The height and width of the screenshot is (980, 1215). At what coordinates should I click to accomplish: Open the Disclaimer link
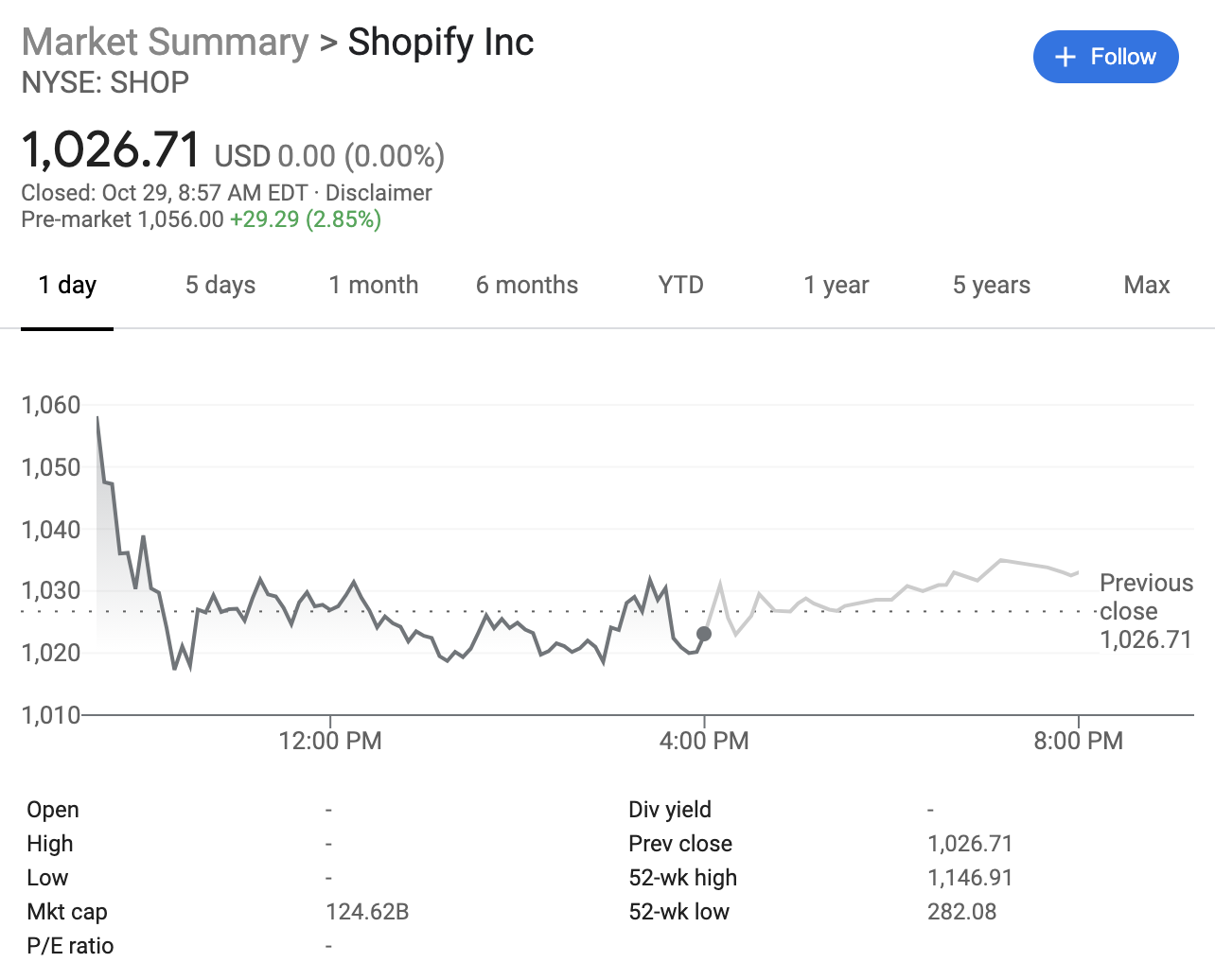[379, 193]
